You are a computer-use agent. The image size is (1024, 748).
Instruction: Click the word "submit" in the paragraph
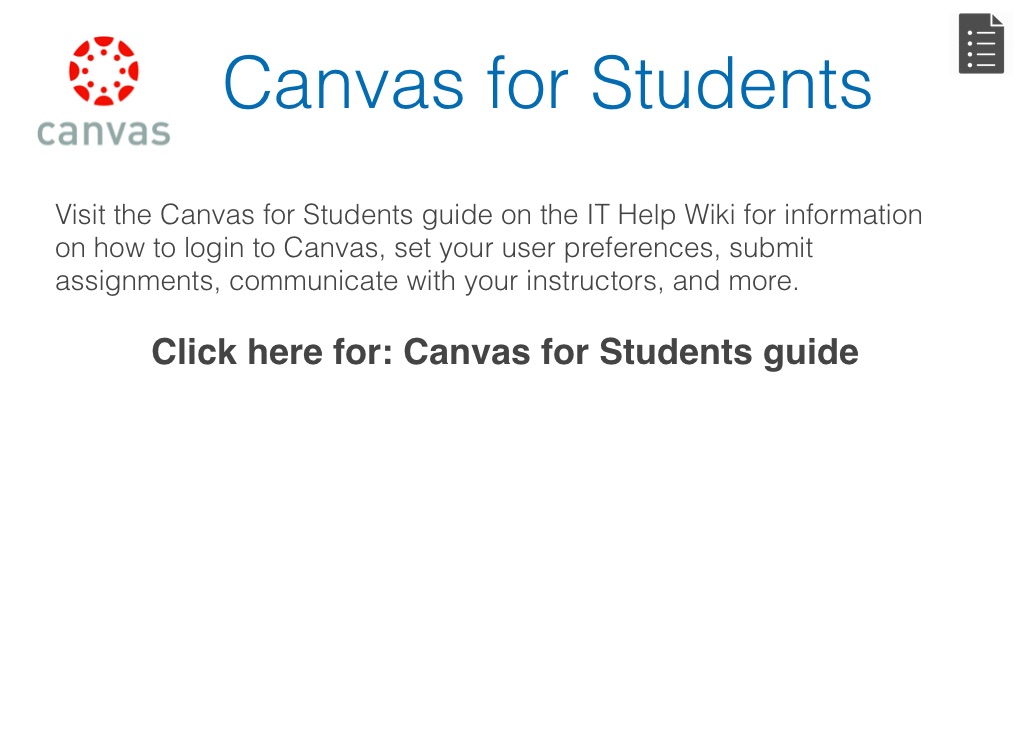coord(772,248)
